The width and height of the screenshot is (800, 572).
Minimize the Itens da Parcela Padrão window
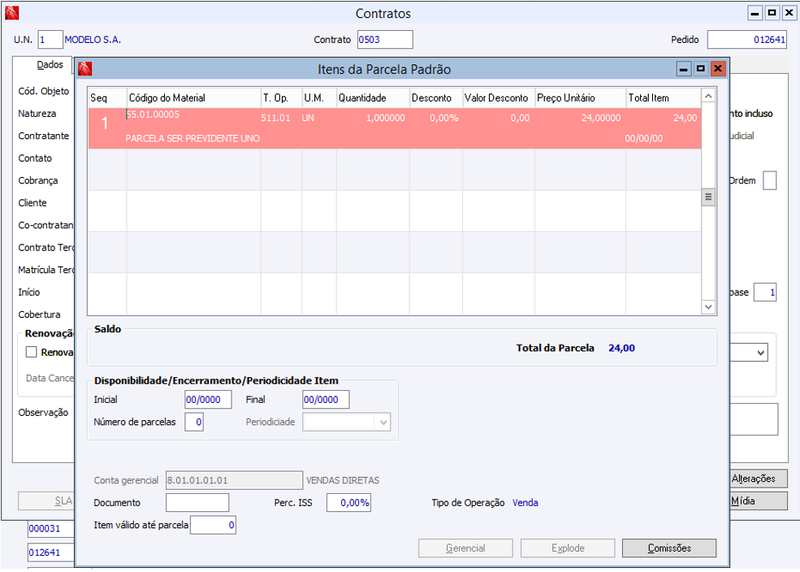pyautogui.click(x=684, y=68)
